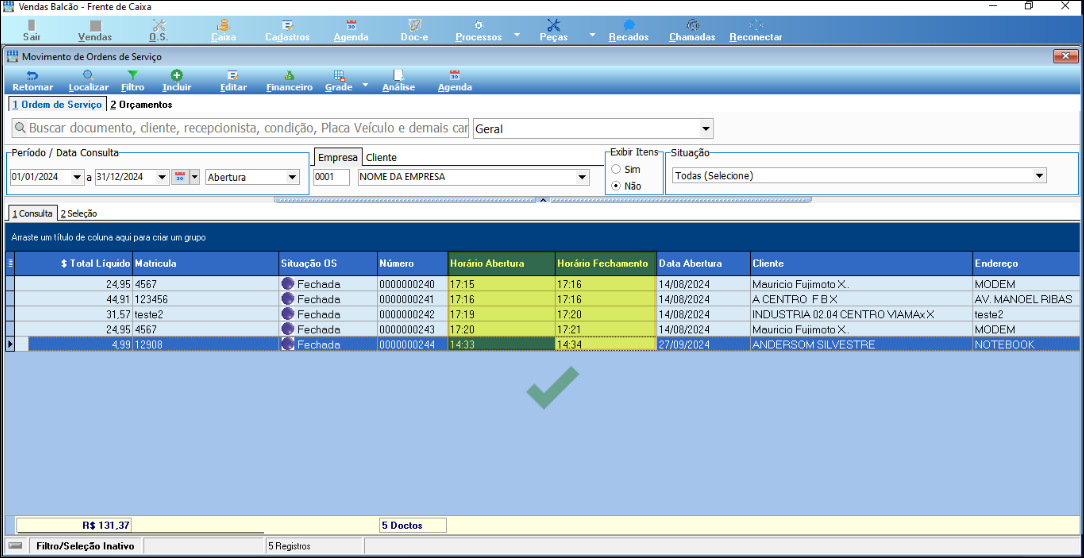The height and width of the screenshot is (558, 1084).
Task: Click Retornar in the service orders toolbar
Action: (32, 81)
